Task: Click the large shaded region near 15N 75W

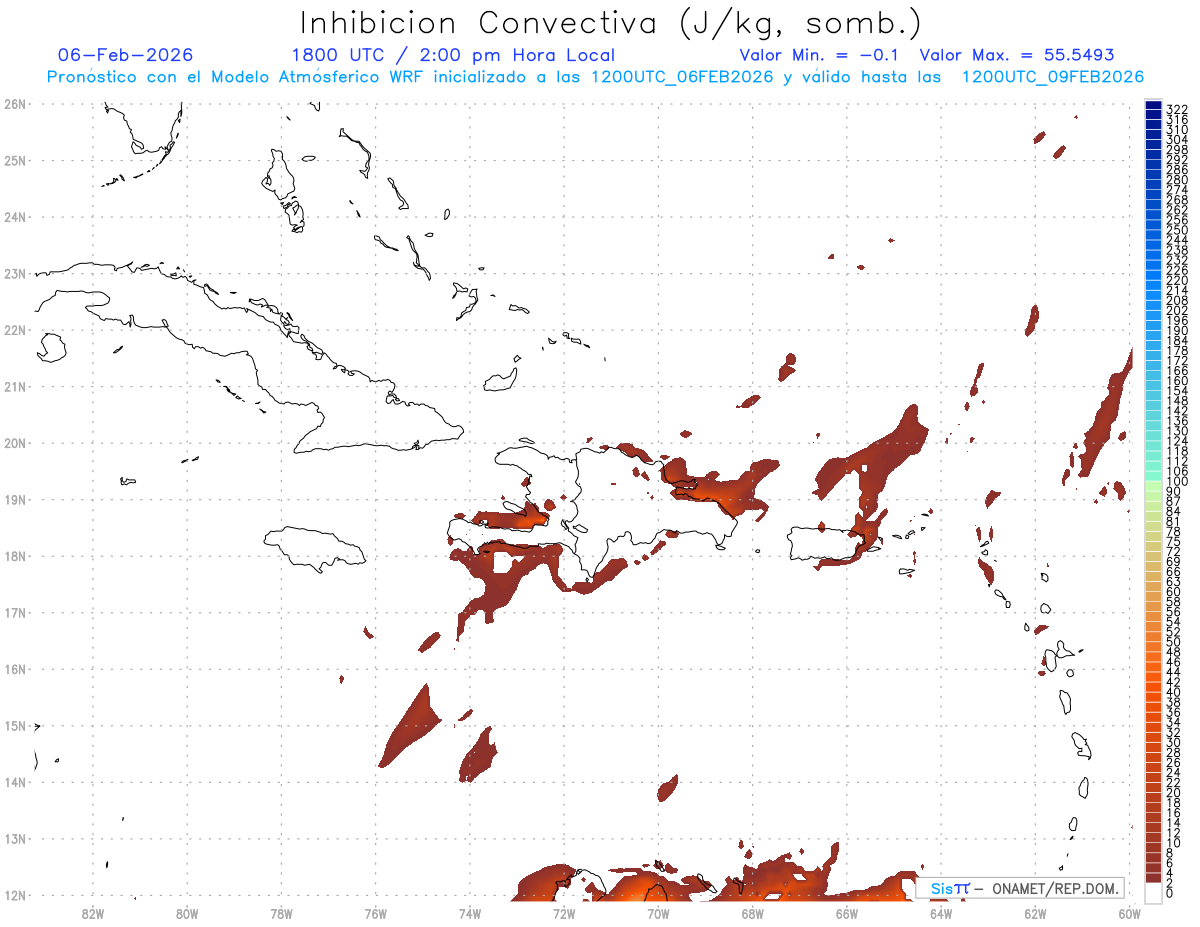Action: [408, 728]
